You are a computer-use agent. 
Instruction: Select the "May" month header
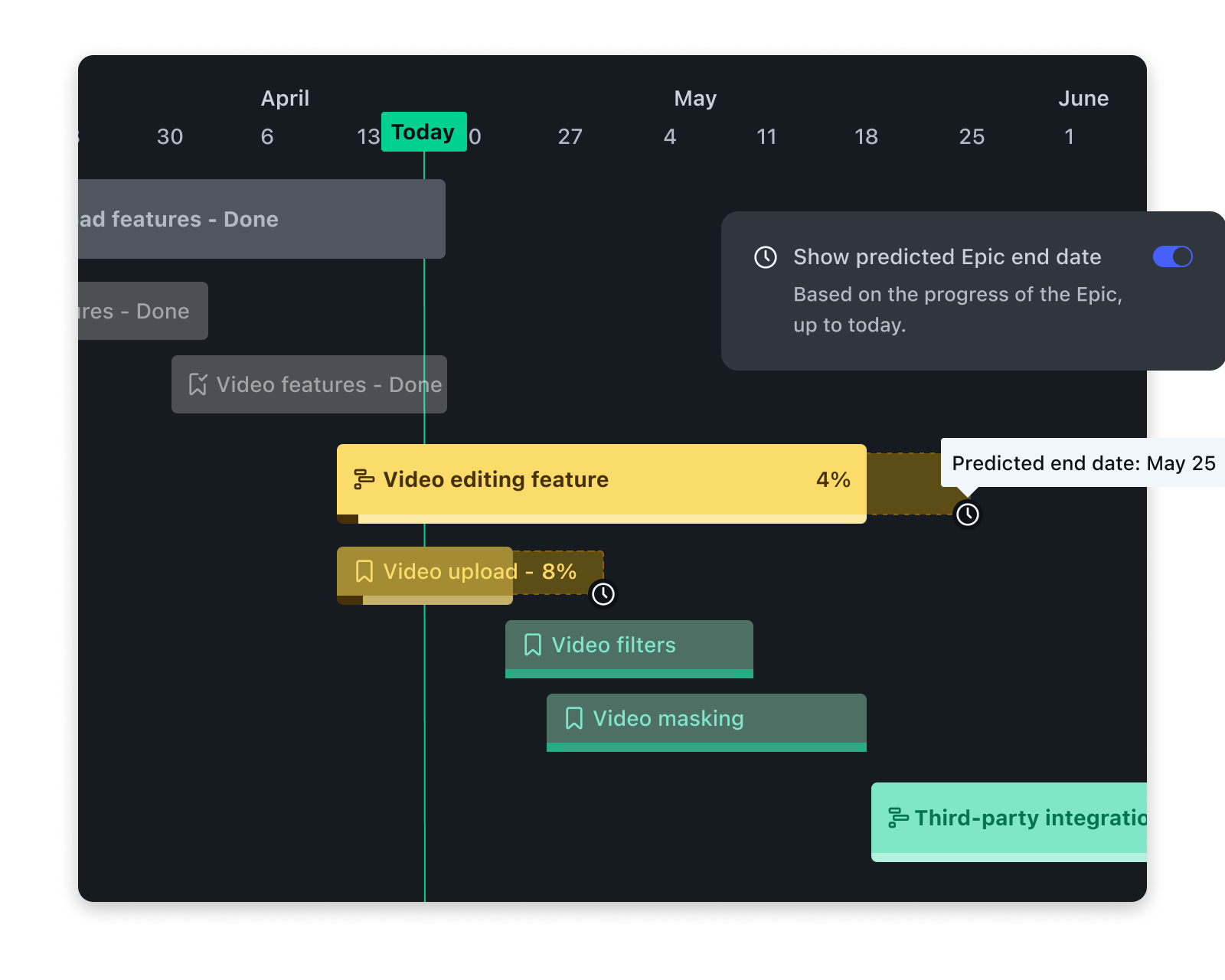pos(694,97)
